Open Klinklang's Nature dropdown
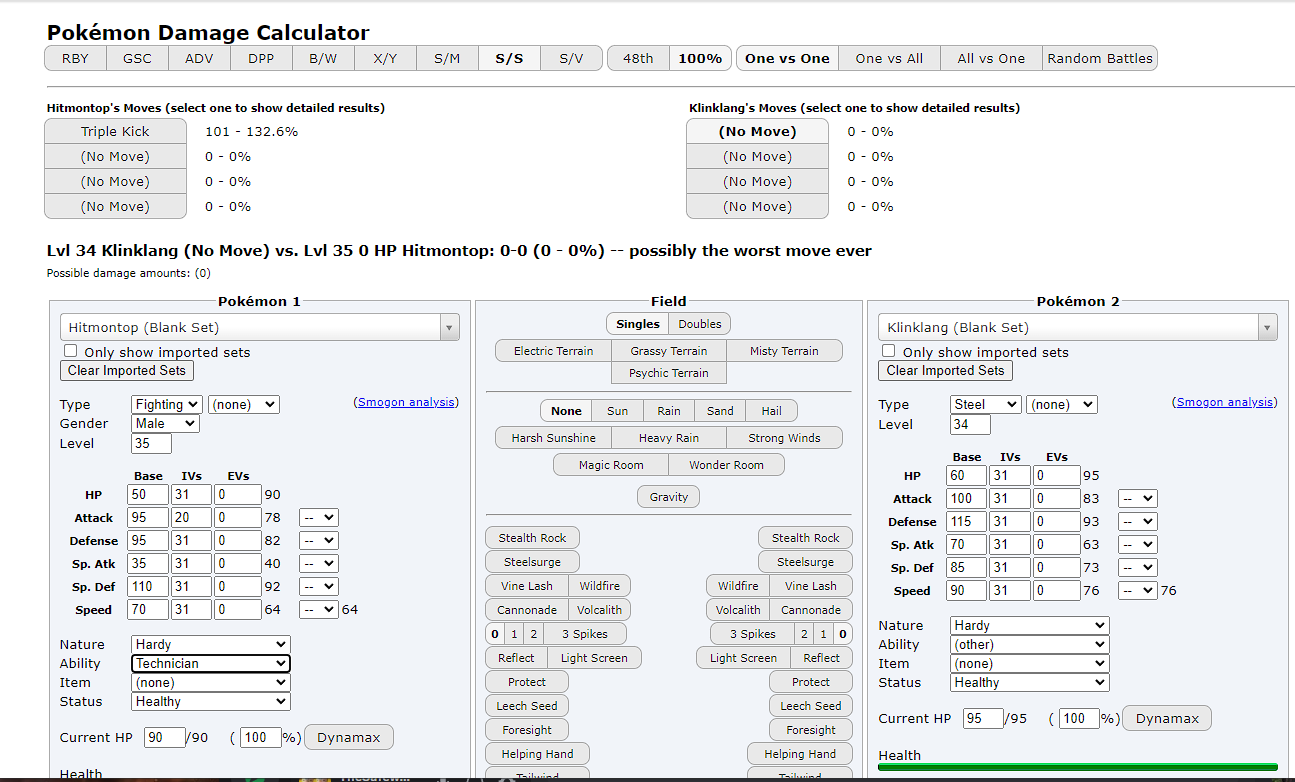 pyautogui.click(x=1030, y=625)
